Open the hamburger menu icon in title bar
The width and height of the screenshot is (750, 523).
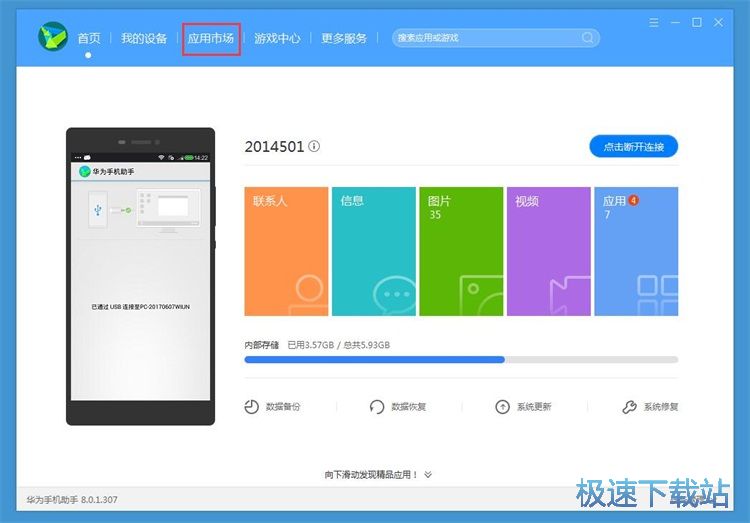653,22
